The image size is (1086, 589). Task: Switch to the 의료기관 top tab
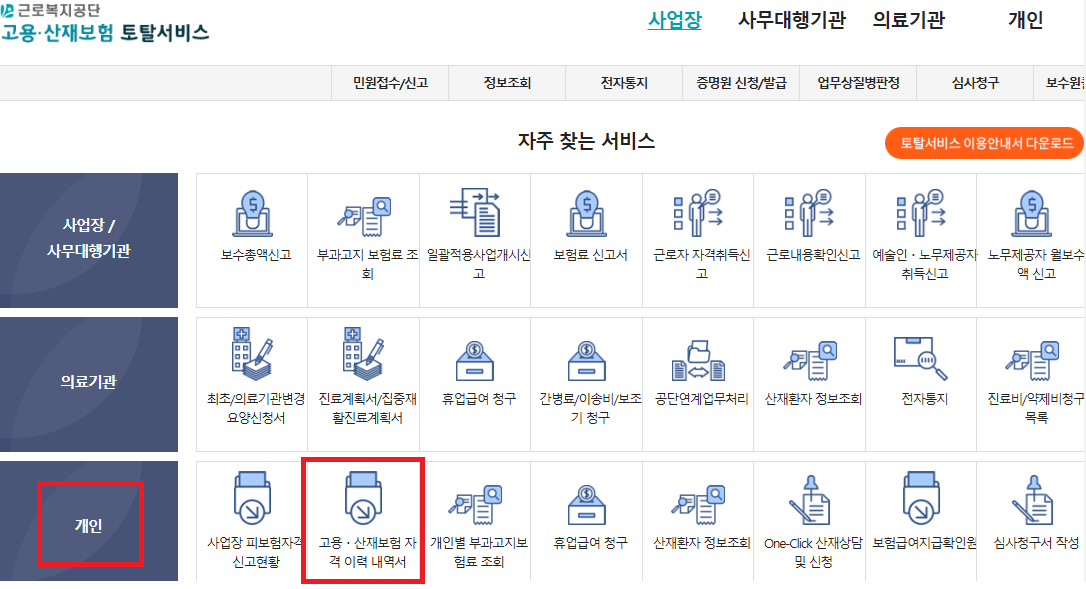(908, 20)
